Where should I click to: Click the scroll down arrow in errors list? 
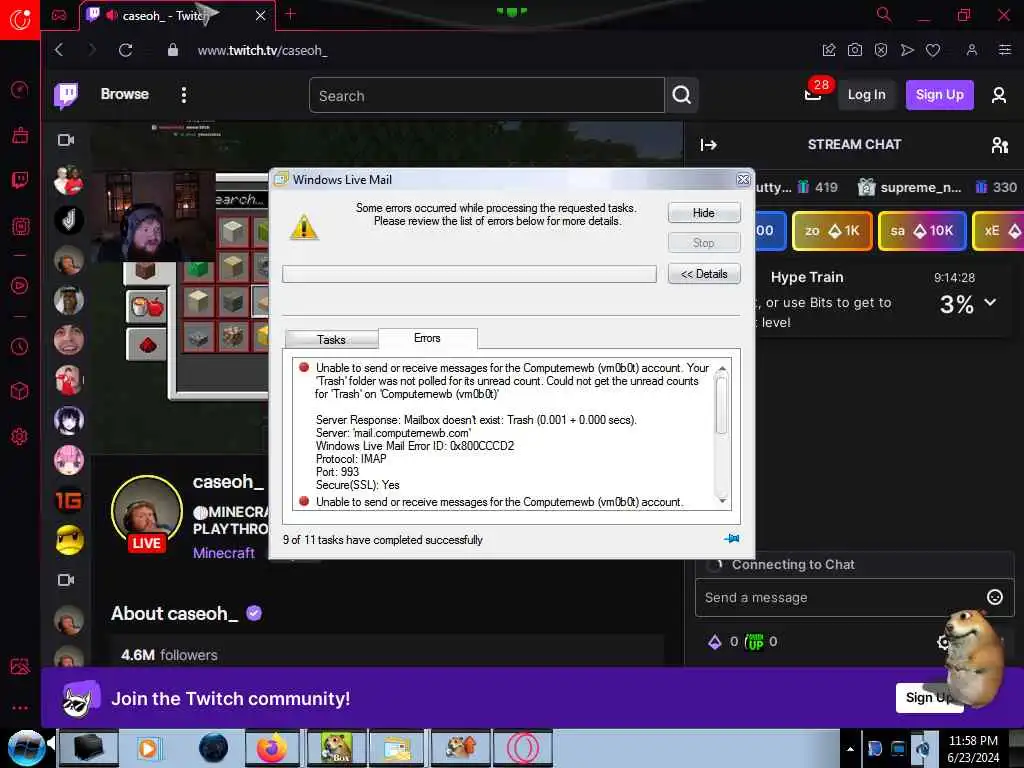point(722,501)
